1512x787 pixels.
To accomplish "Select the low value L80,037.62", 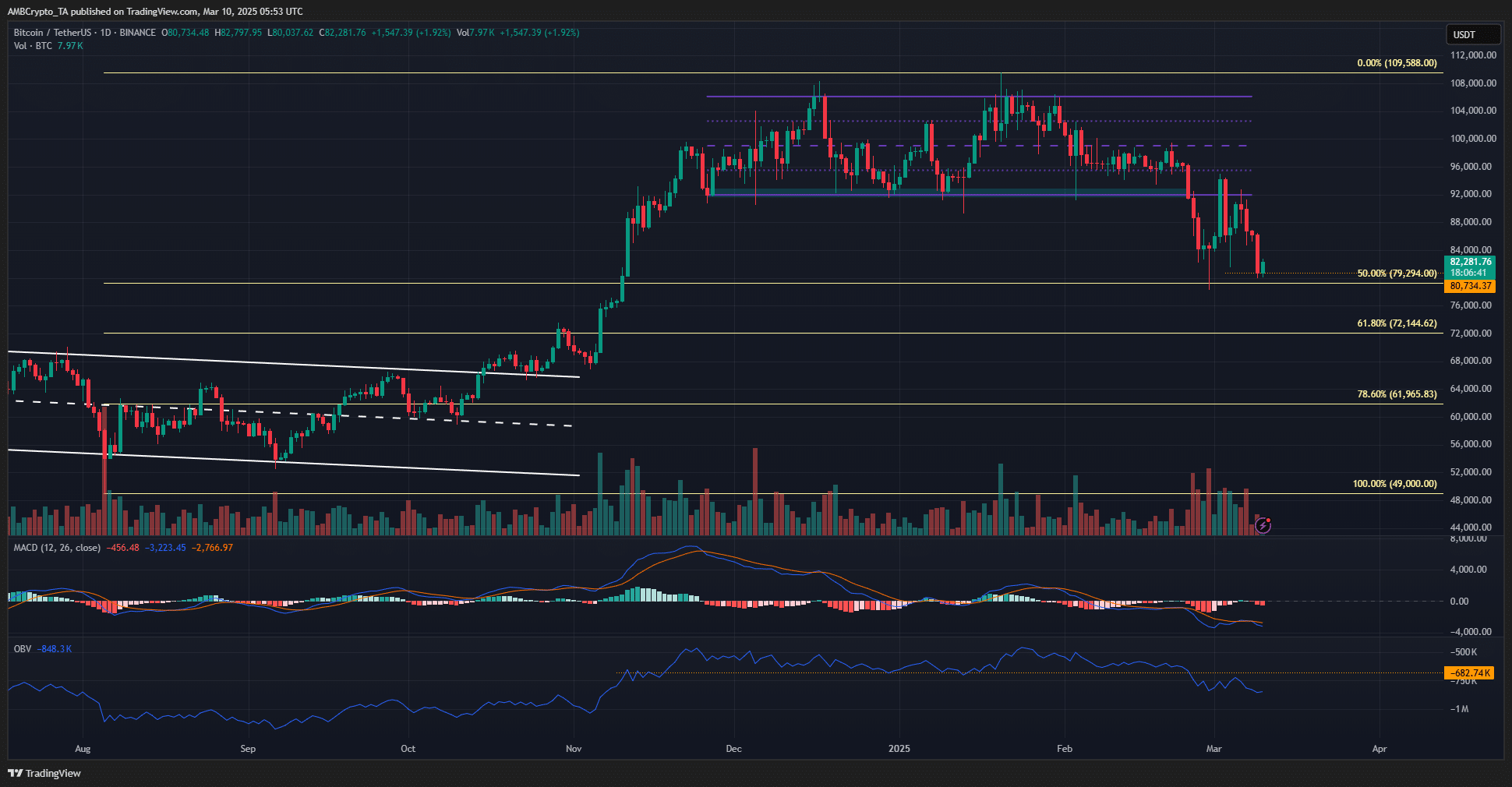I will (x=290, y=33).
